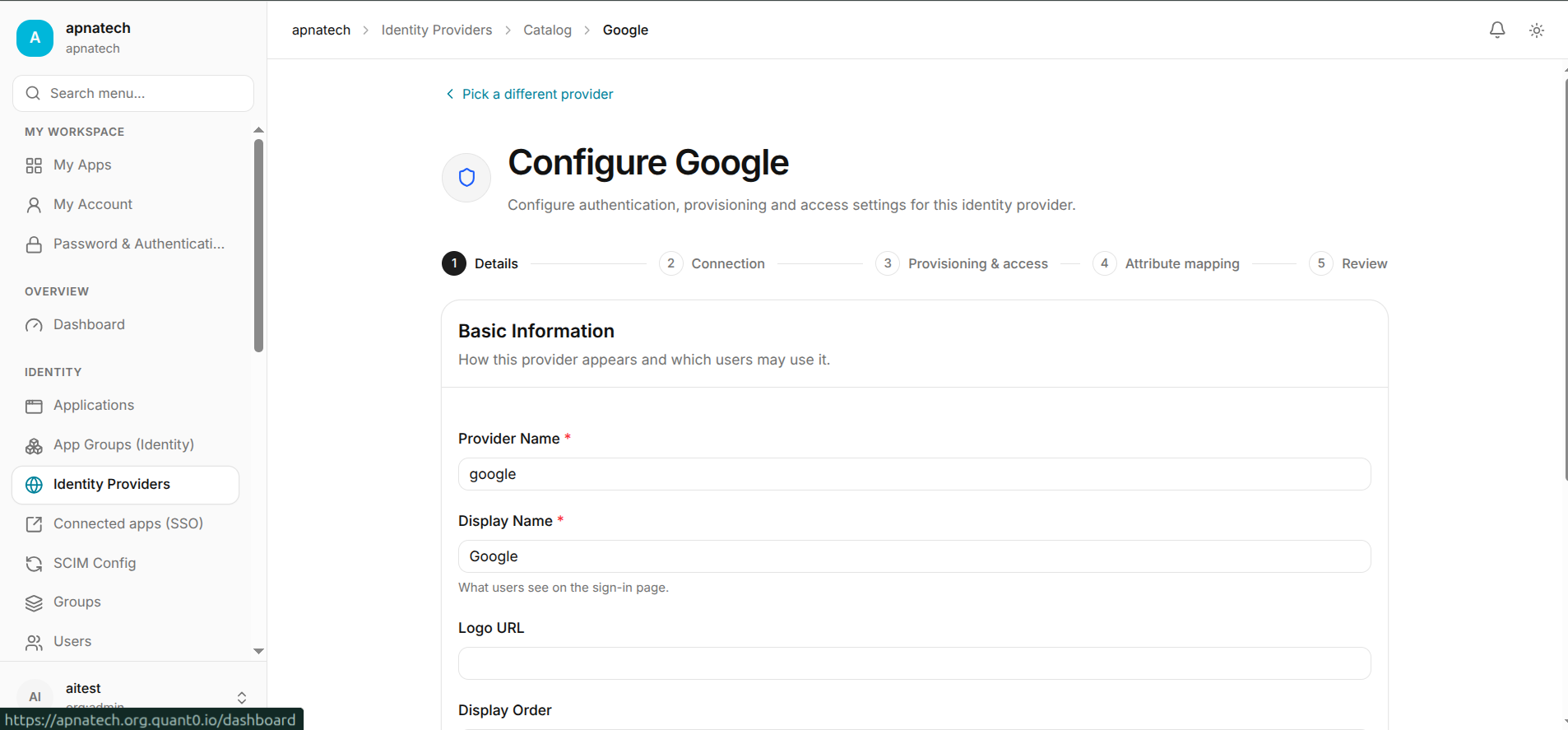Image resolution: width=1568 pixels, height=730 pixels.
Task: Click sidebar scroll down arrow
Action: 258,651
